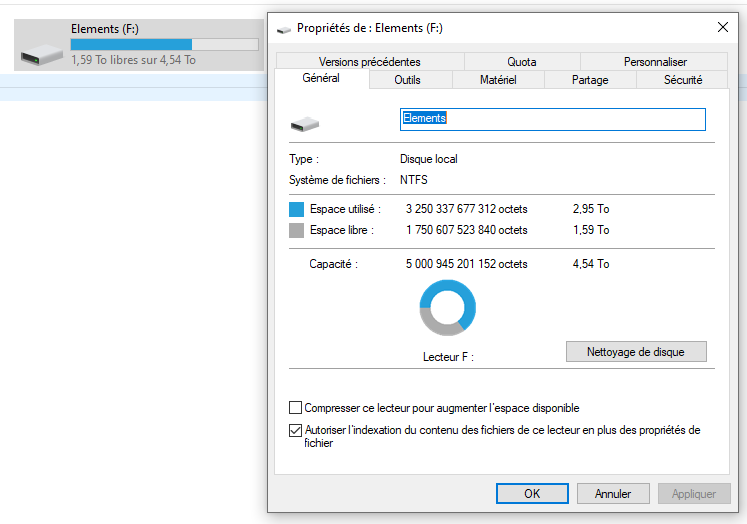Click the drive name field containing Elements
Image resolution: width=747 pixels, height=524 pixels.
pyautogui.click(x=552, y=119)
